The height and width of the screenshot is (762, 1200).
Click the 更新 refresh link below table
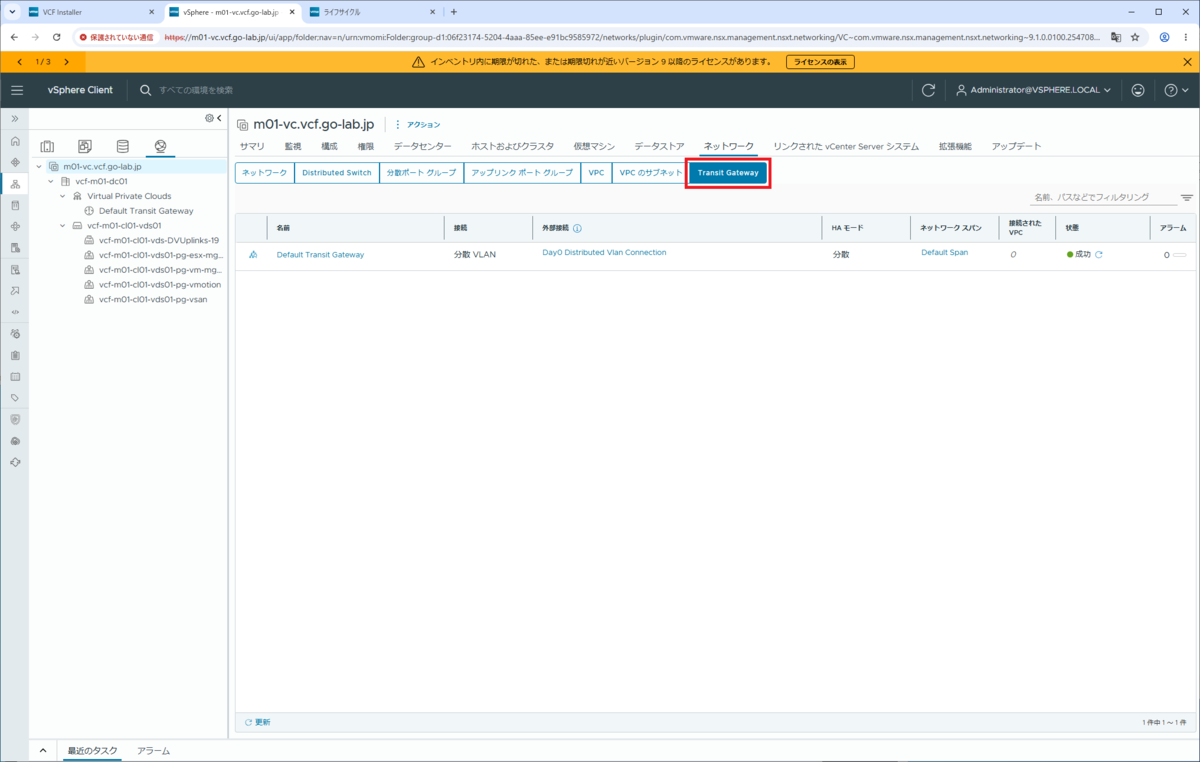point(257,722)
